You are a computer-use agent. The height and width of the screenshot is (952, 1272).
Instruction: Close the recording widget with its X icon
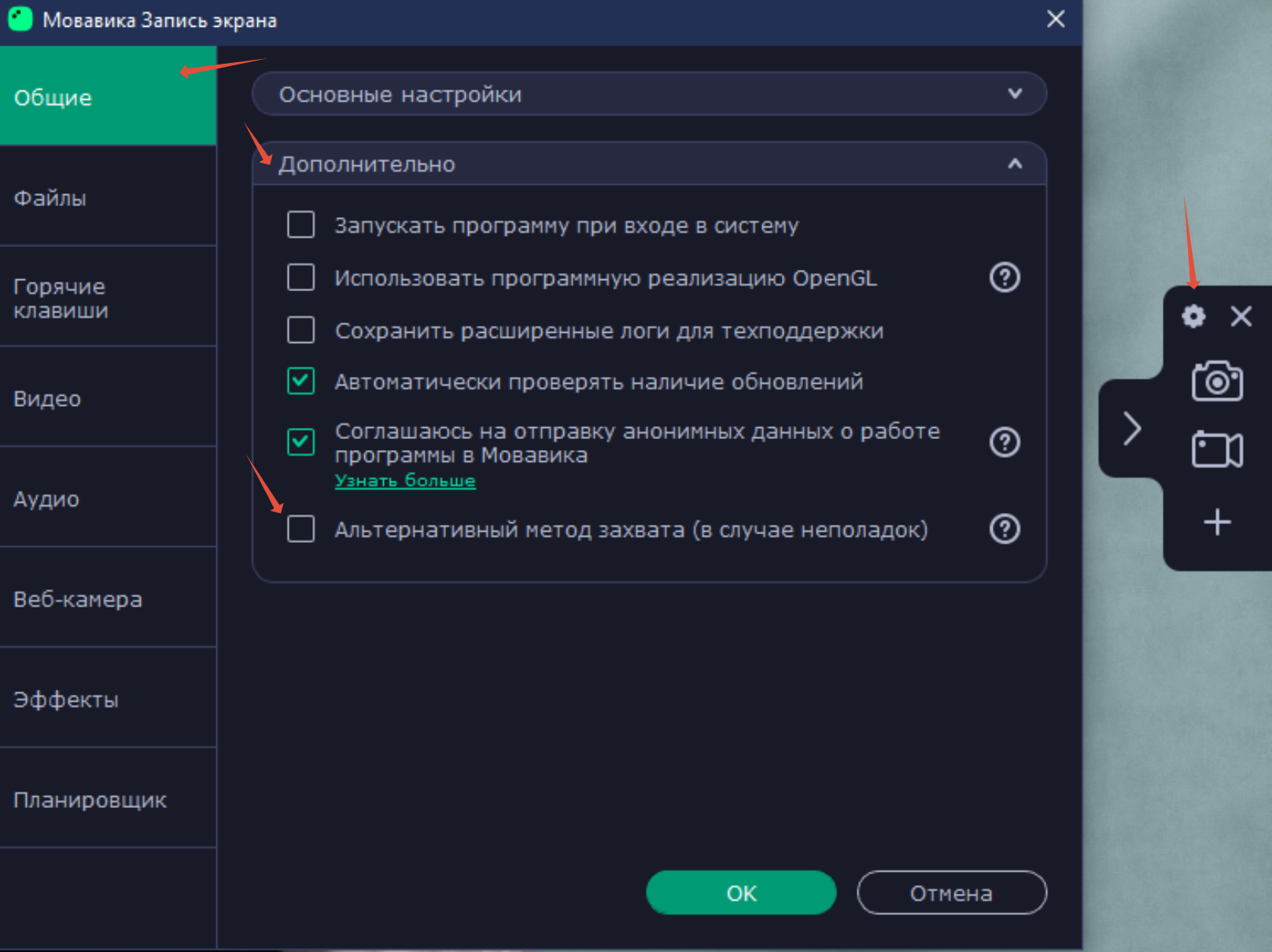(x=1241, y=316)
